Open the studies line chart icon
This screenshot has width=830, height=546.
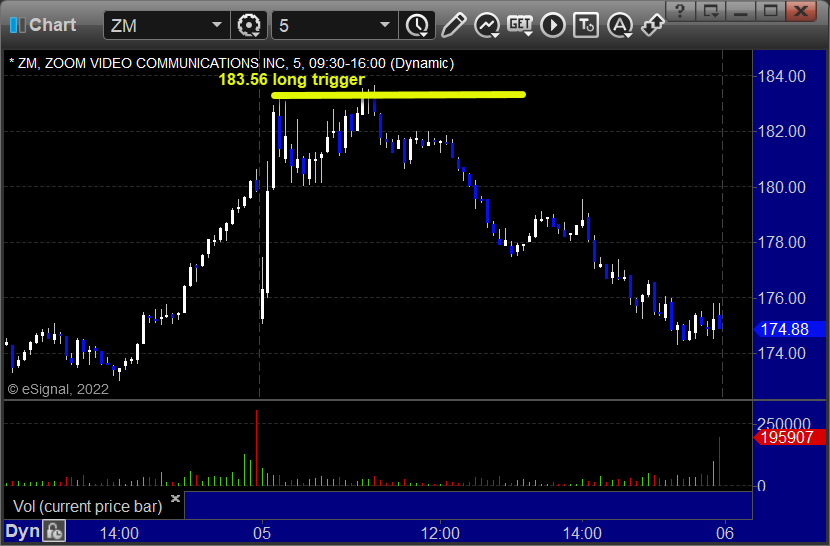487,25
